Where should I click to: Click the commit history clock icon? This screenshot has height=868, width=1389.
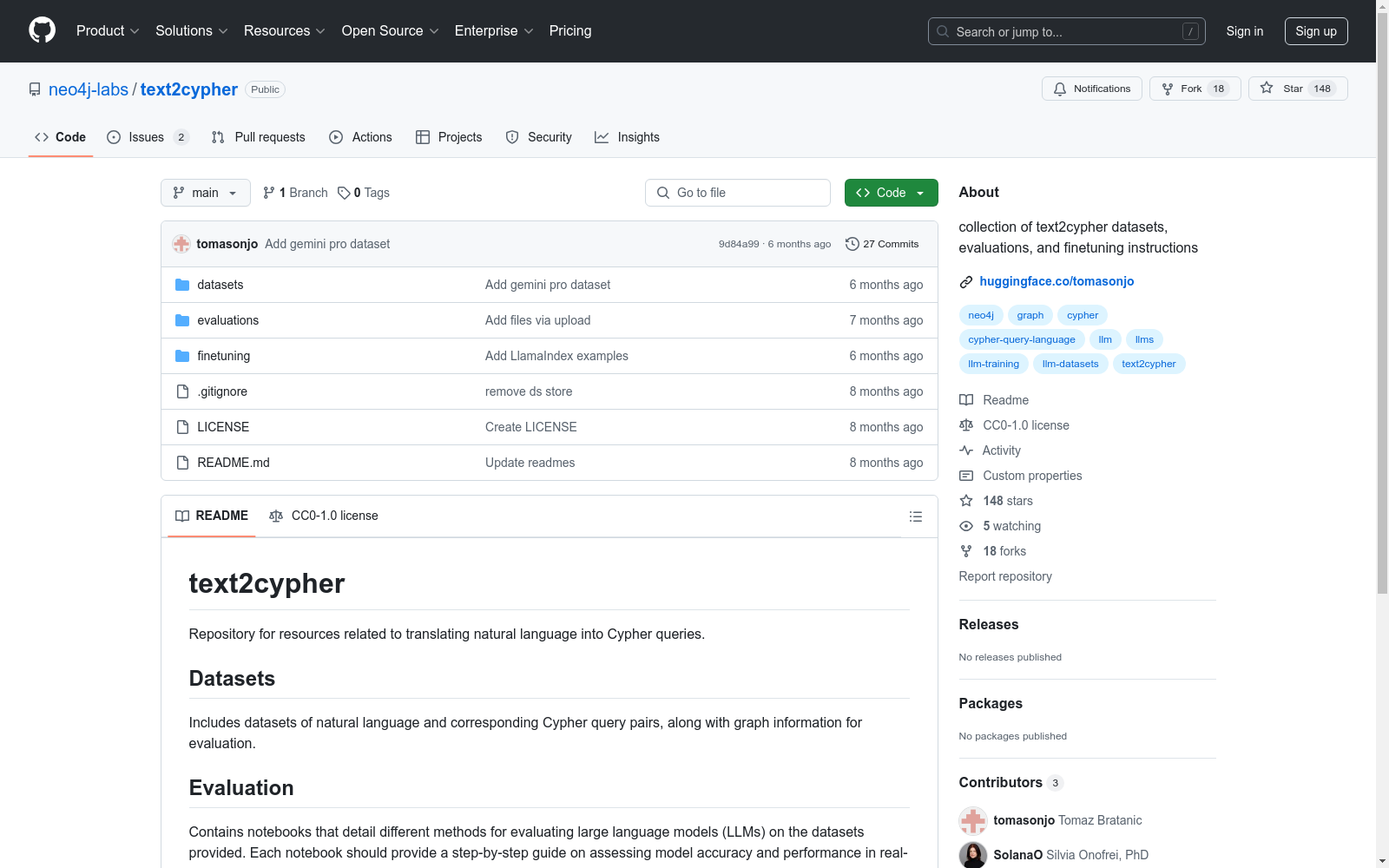[x=852, y=244]
